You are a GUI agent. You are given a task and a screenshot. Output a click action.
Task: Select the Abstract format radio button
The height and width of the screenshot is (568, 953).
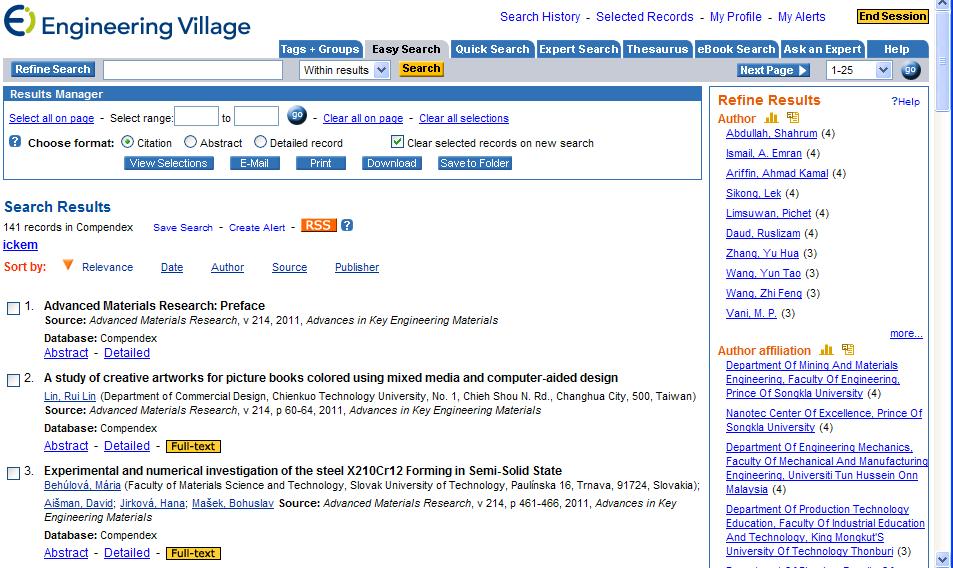pos(190,142)
